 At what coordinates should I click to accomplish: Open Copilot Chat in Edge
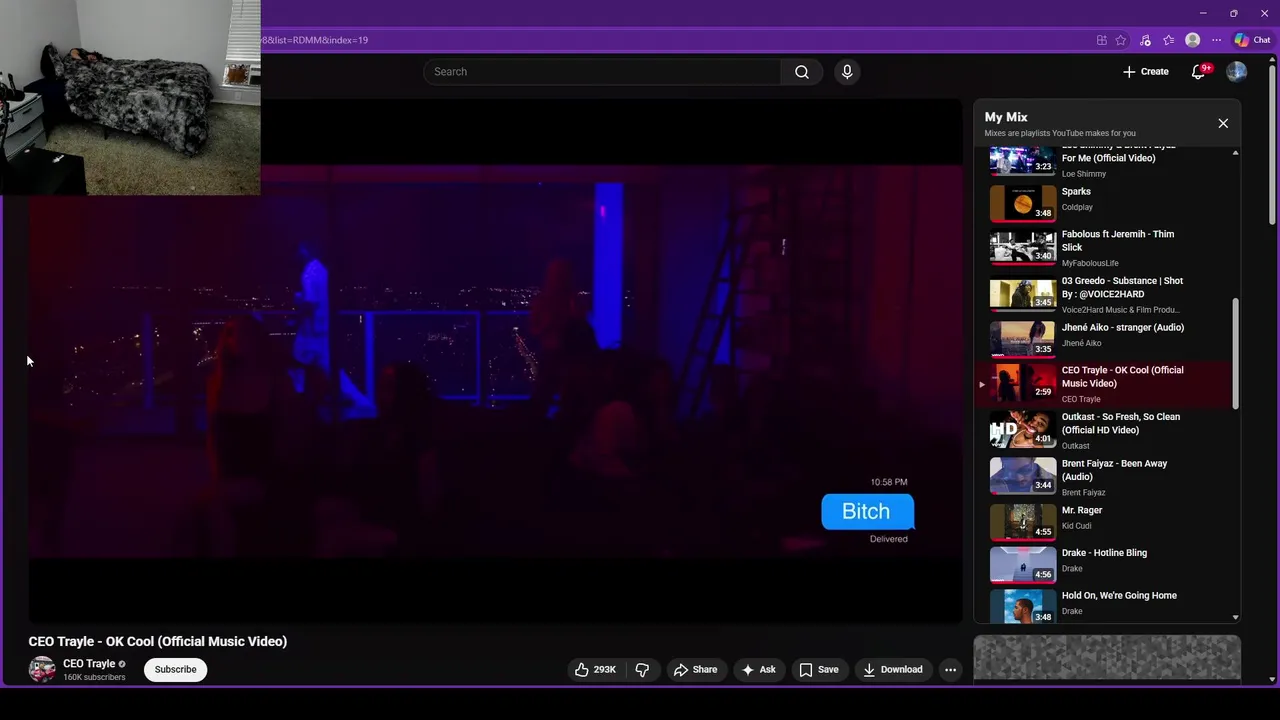pos(1252,40)
